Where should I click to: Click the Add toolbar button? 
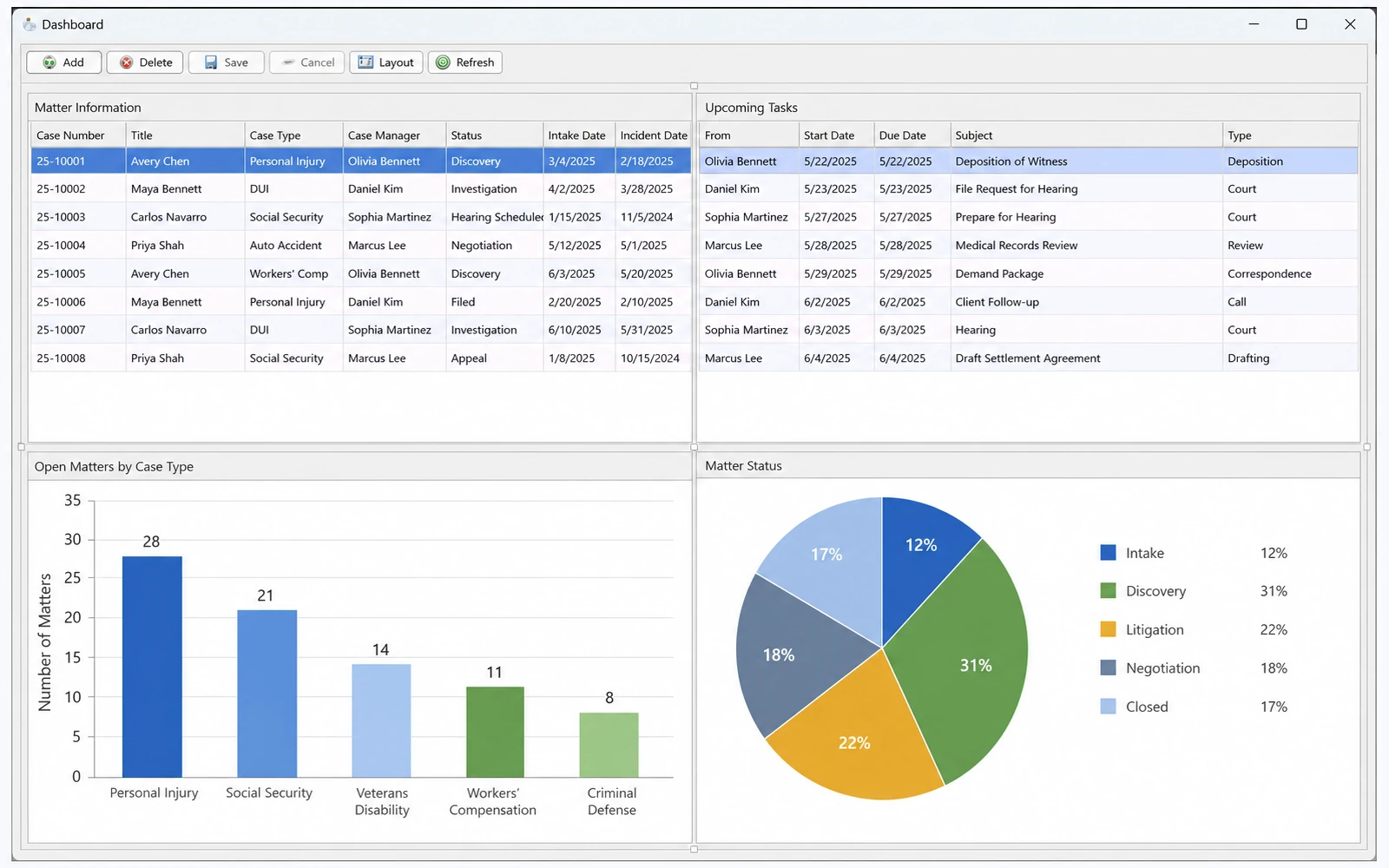pos(64,62)
